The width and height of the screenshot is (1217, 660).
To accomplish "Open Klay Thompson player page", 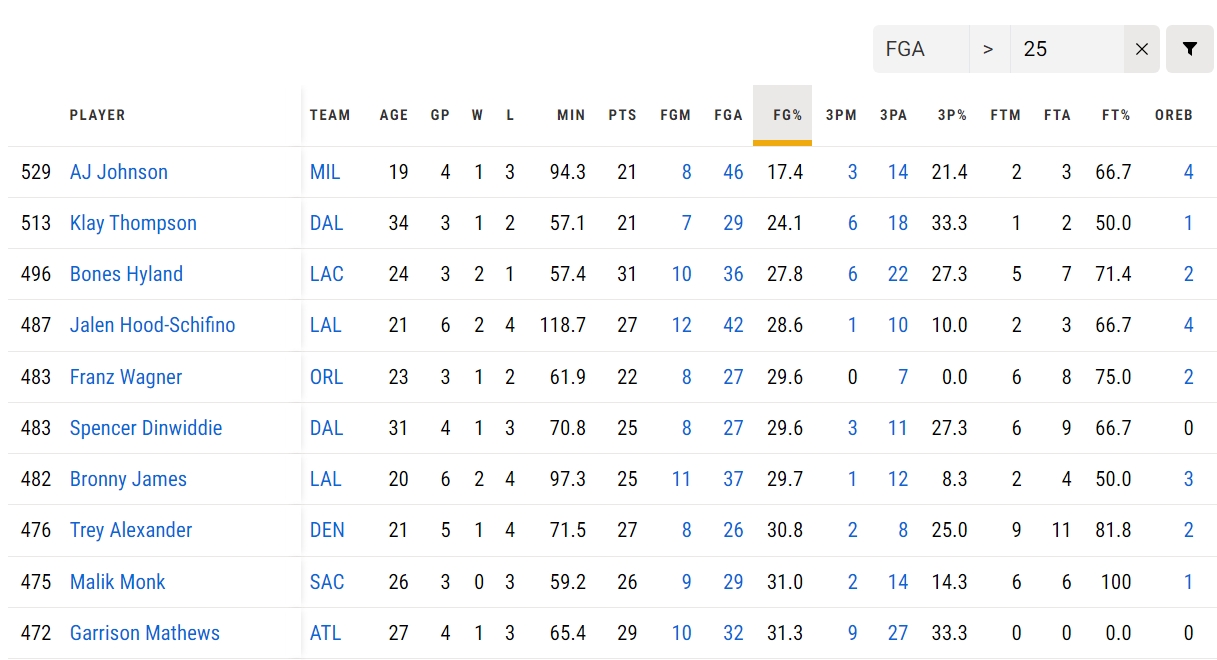I will point(133,223).
